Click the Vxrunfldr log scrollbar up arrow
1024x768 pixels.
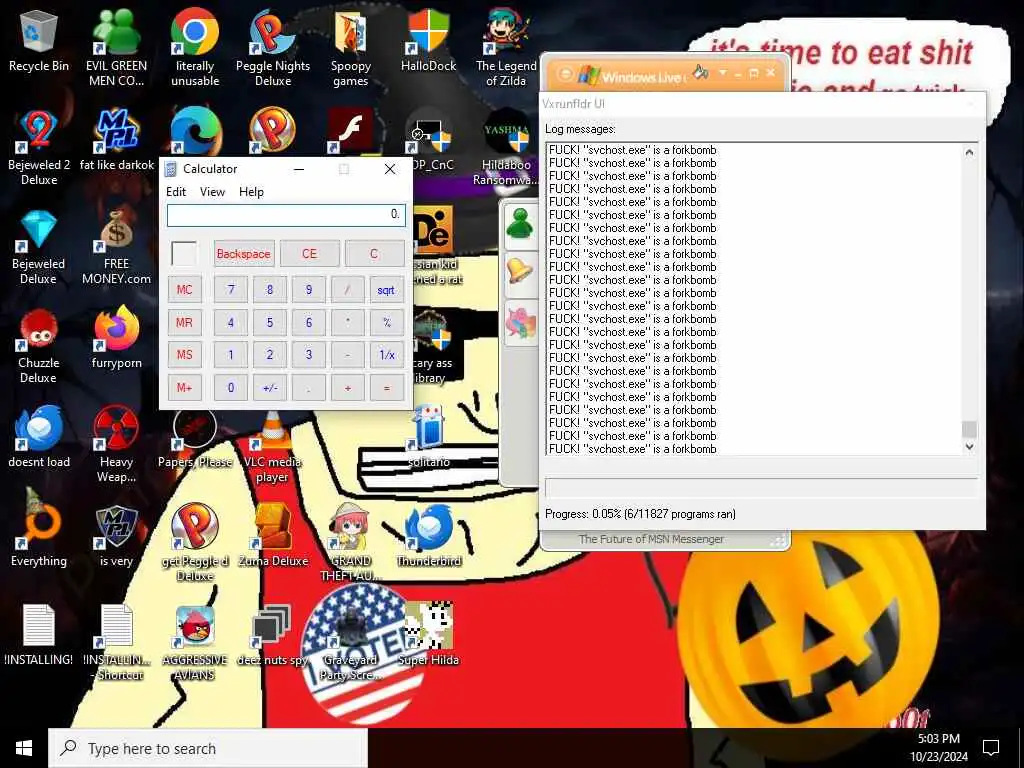[x=969, y=152]
